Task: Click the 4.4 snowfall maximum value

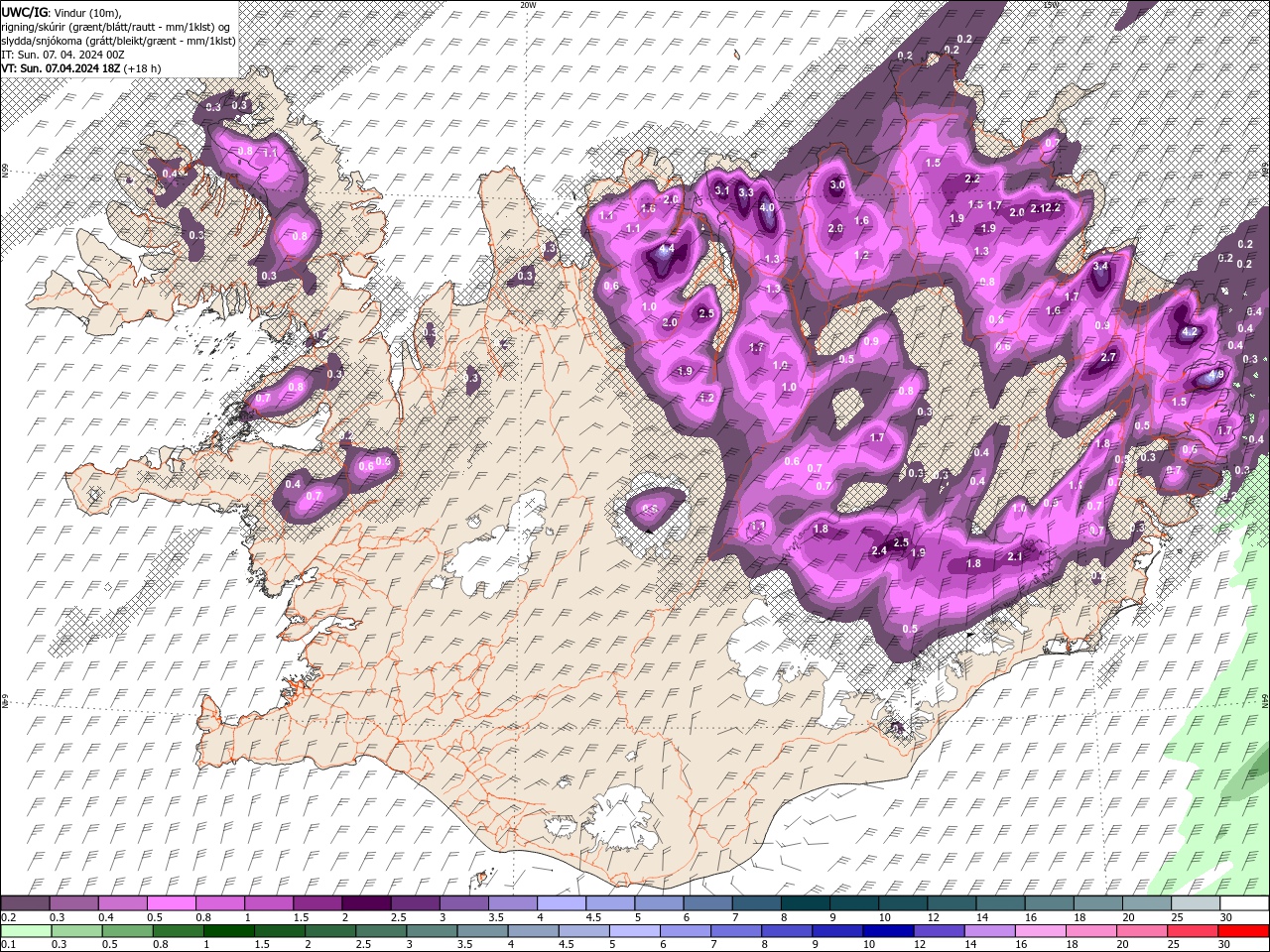Action: tap(667, 249)
